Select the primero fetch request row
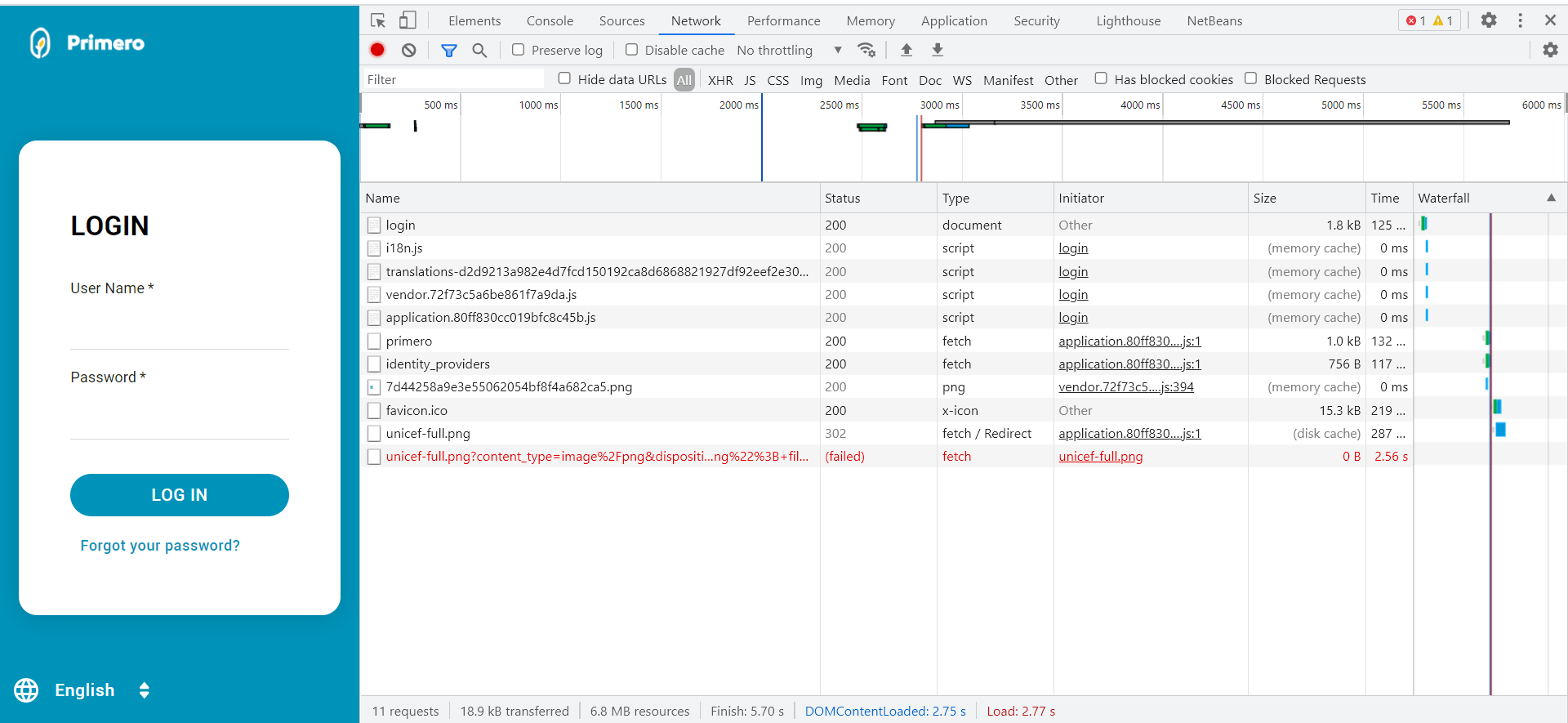 tap(888, 341)
